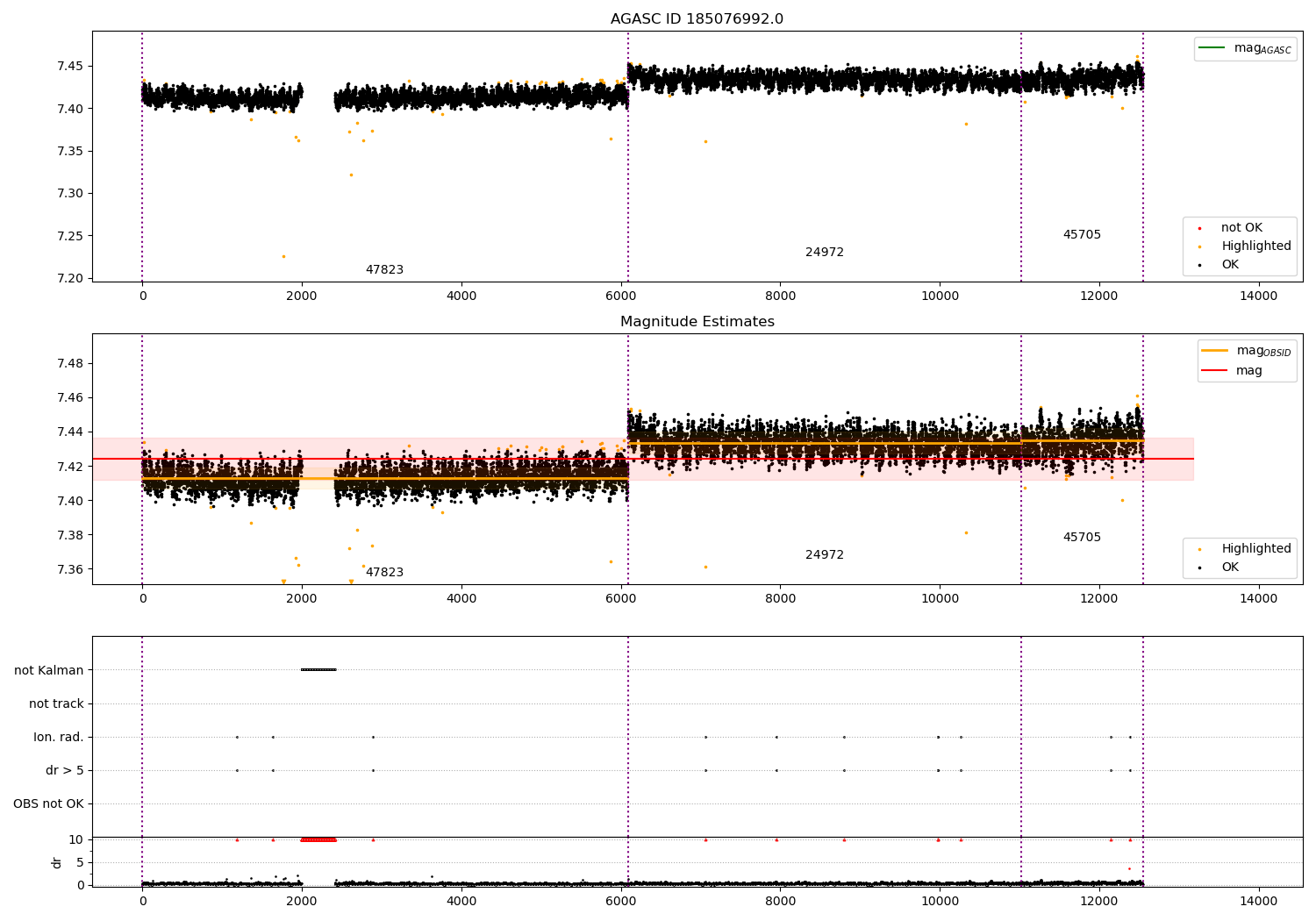Click the AGASC ID 185076992.0 plot title

(697, 19)
